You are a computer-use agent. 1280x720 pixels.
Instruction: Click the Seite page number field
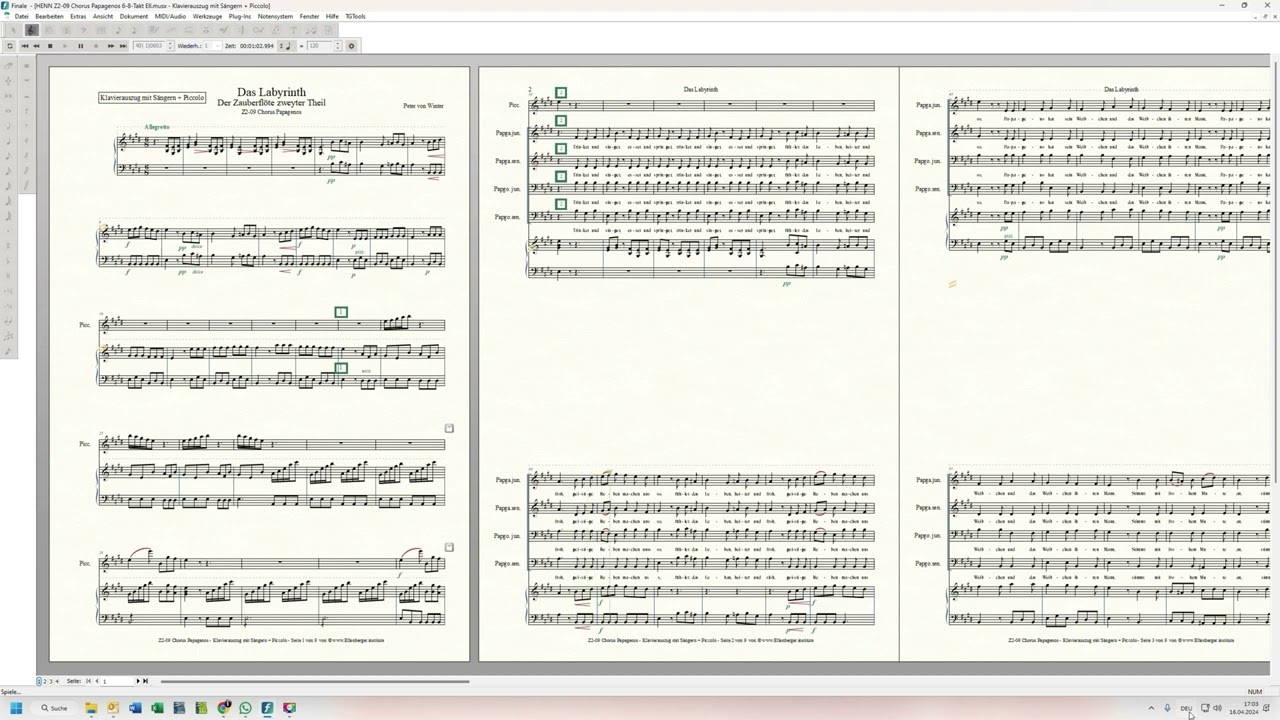(117, 681)
